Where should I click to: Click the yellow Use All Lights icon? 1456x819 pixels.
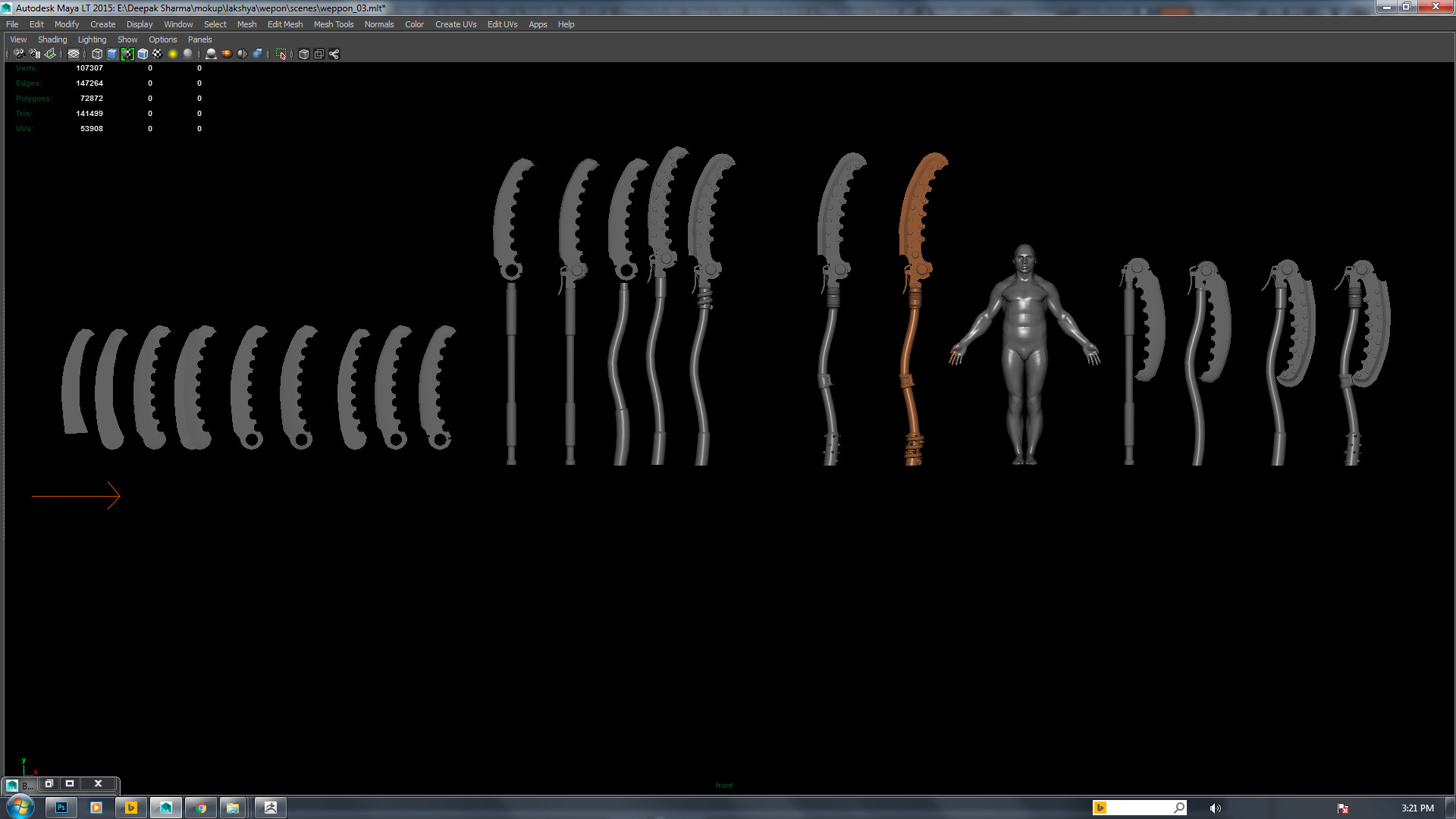click(x=173, y=54)
